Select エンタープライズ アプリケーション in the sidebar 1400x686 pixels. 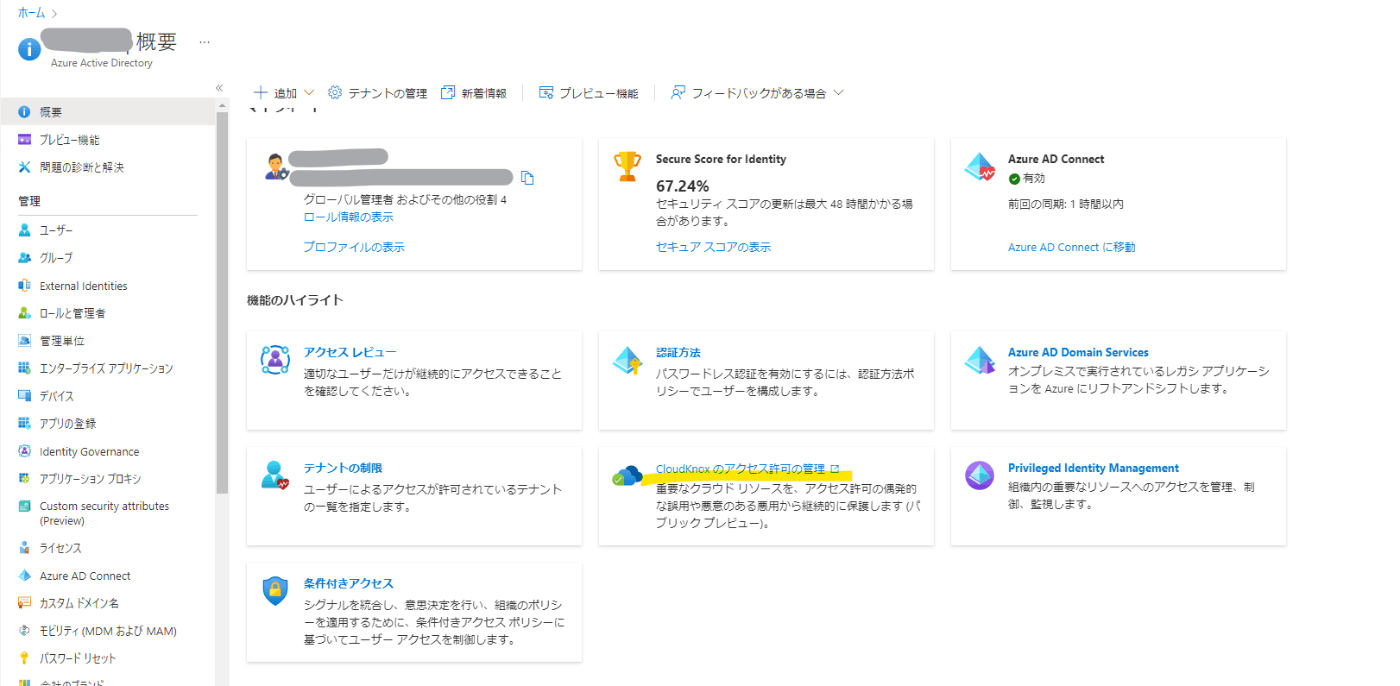108,368
